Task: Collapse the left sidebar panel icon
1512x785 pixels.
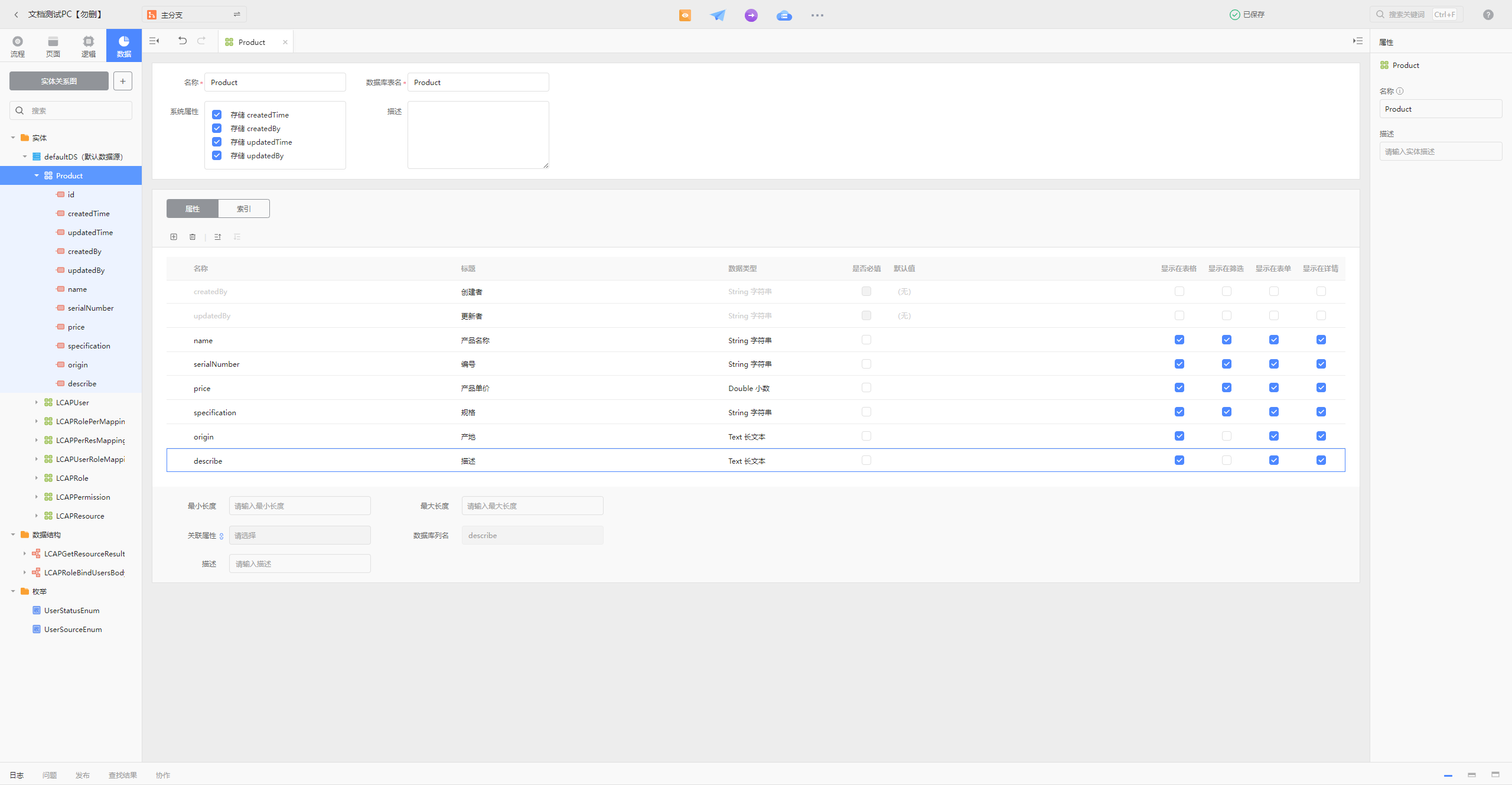Action: [x=154, y=41]
